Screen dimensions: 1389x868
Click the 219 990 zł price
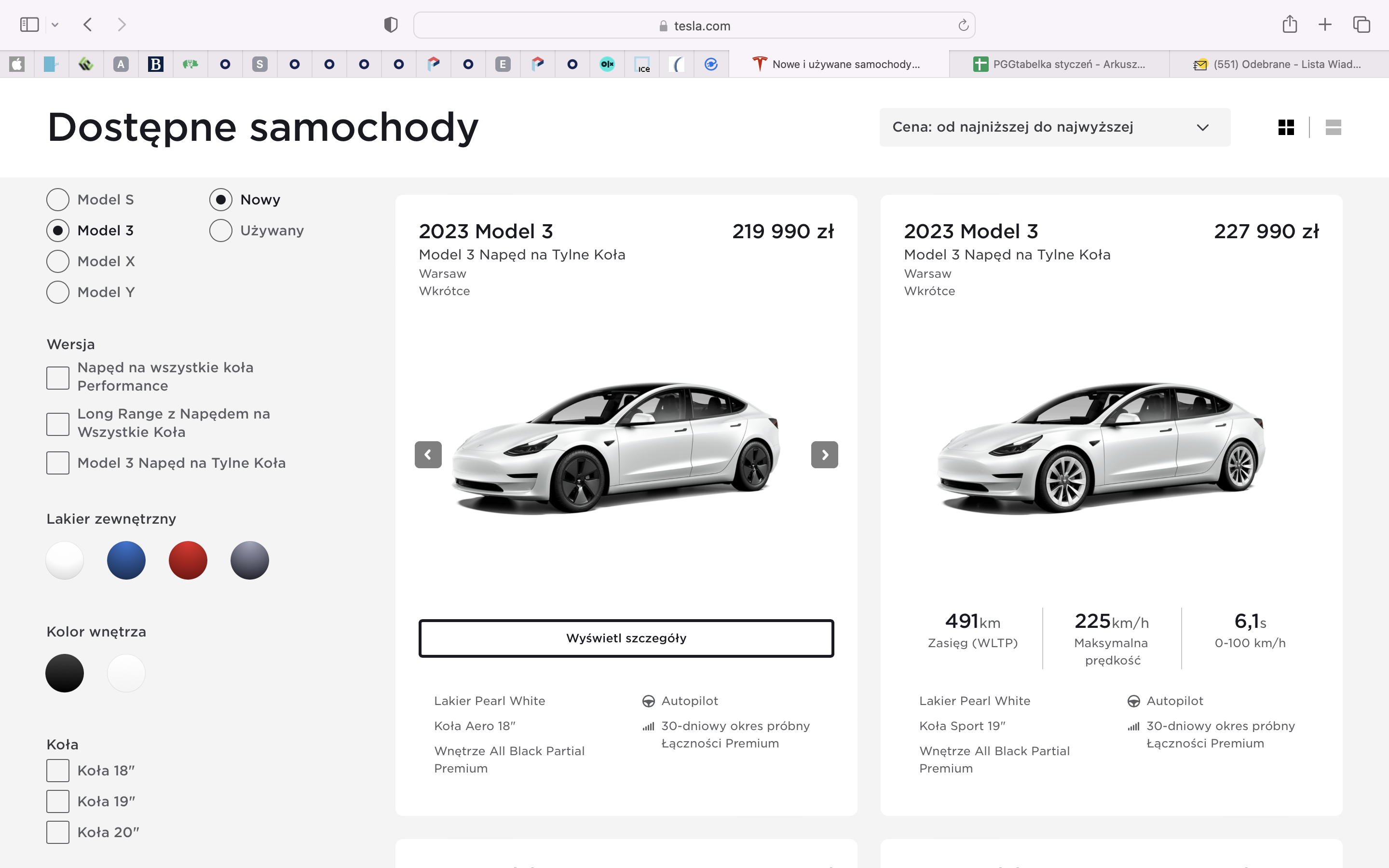tap(783, 231)
